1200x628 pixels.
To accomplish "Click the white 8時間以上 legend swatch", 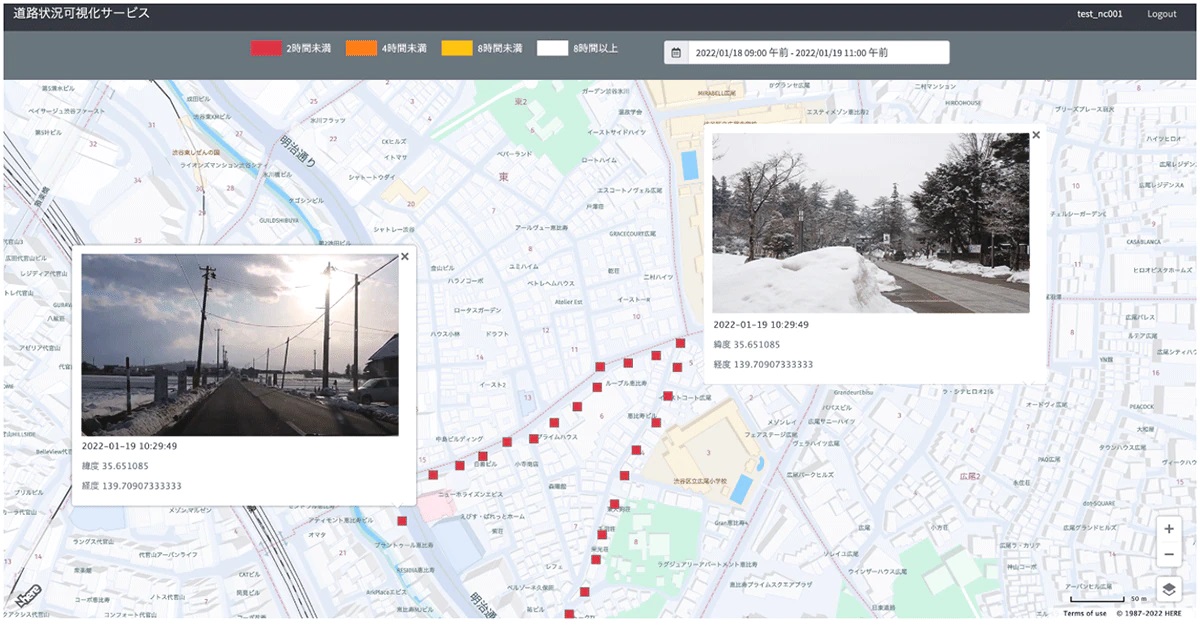I will point(552,48).
